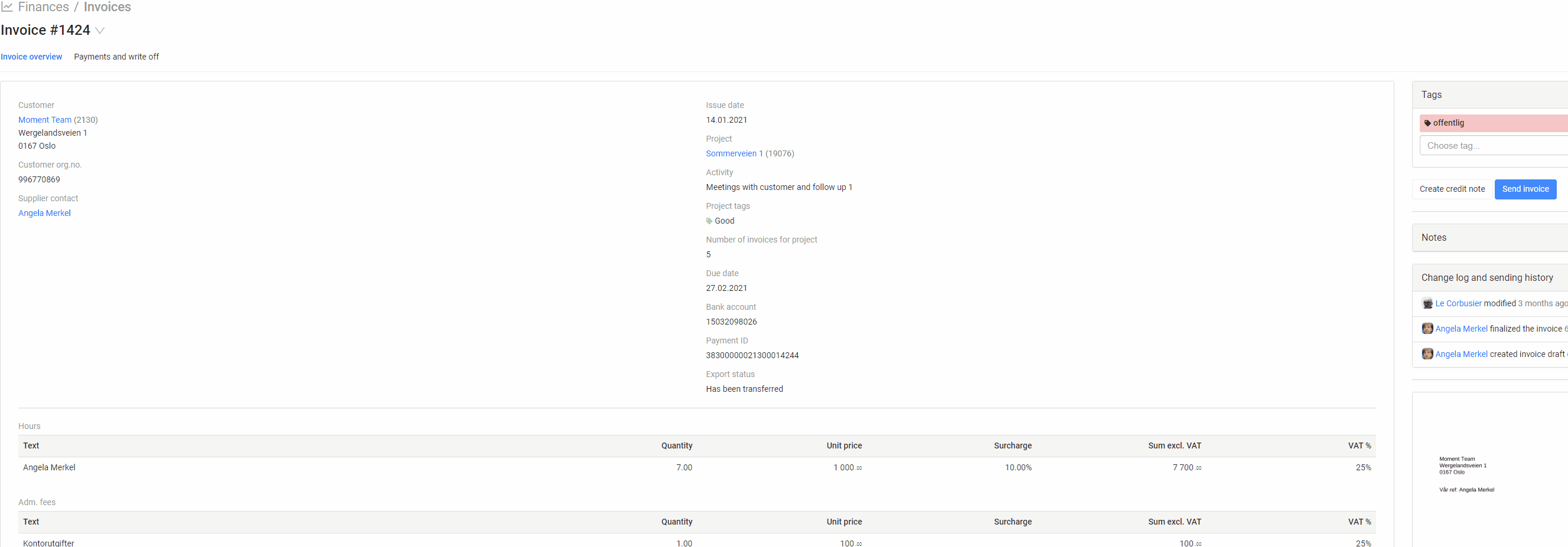This screenshot has height=547, width=1568.
Task: Click Angela Merkel's avatar beside 'finalized the invoice'
Action: point(1427,329)
